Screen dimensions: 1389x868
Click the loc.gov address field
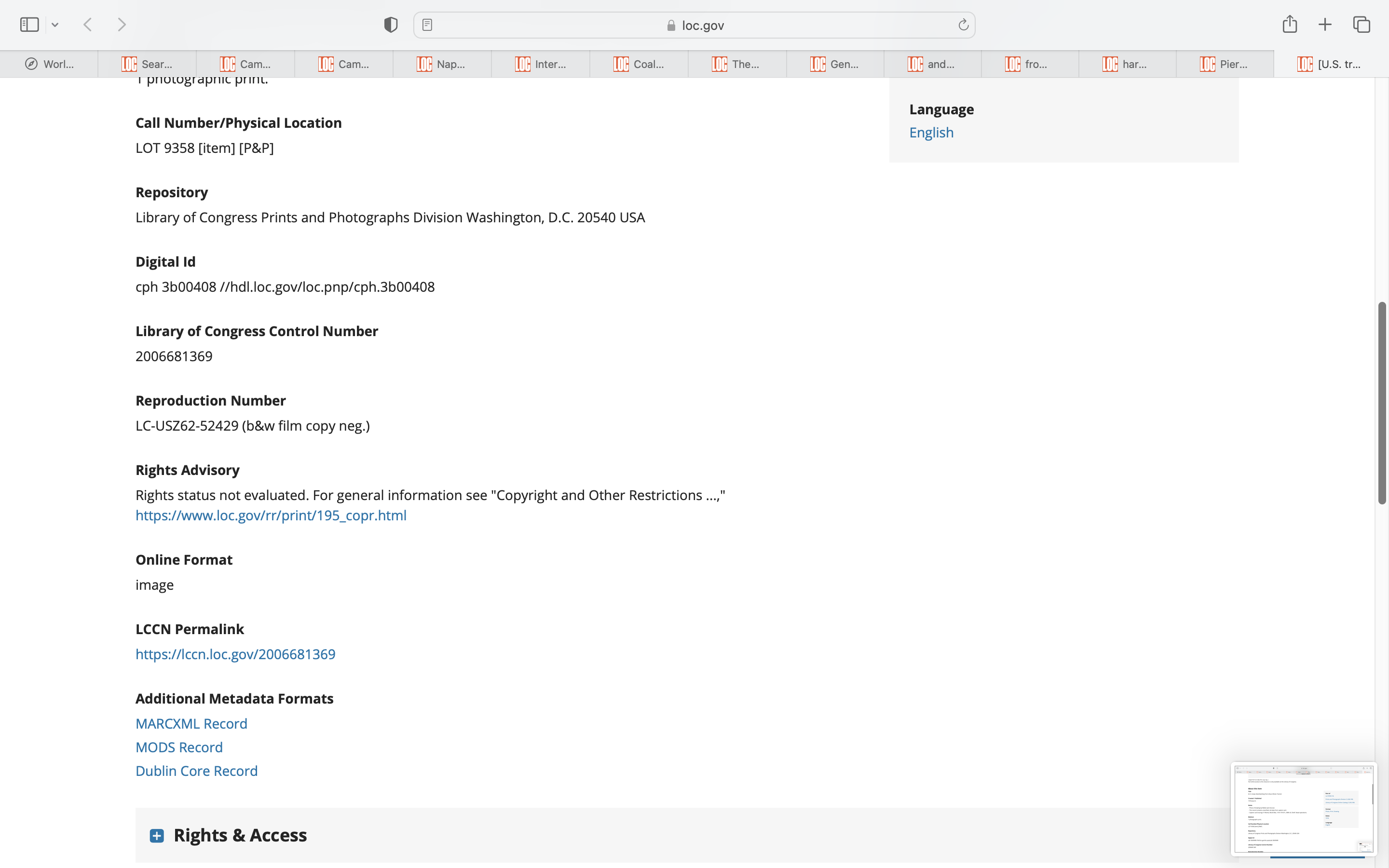(694, 25)
